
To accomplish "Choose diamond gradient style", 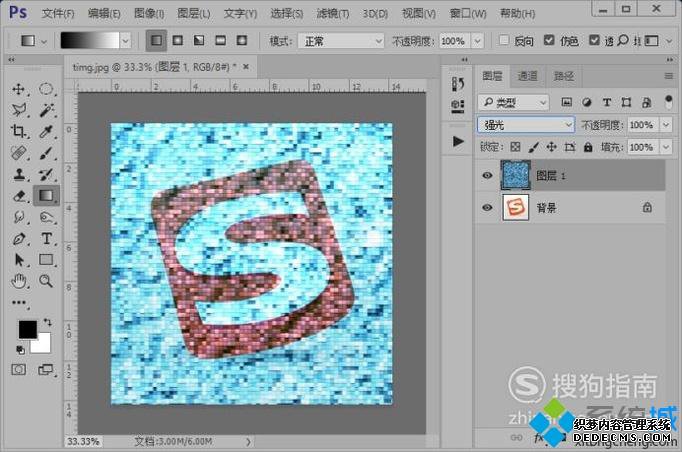I will point(242,41).
